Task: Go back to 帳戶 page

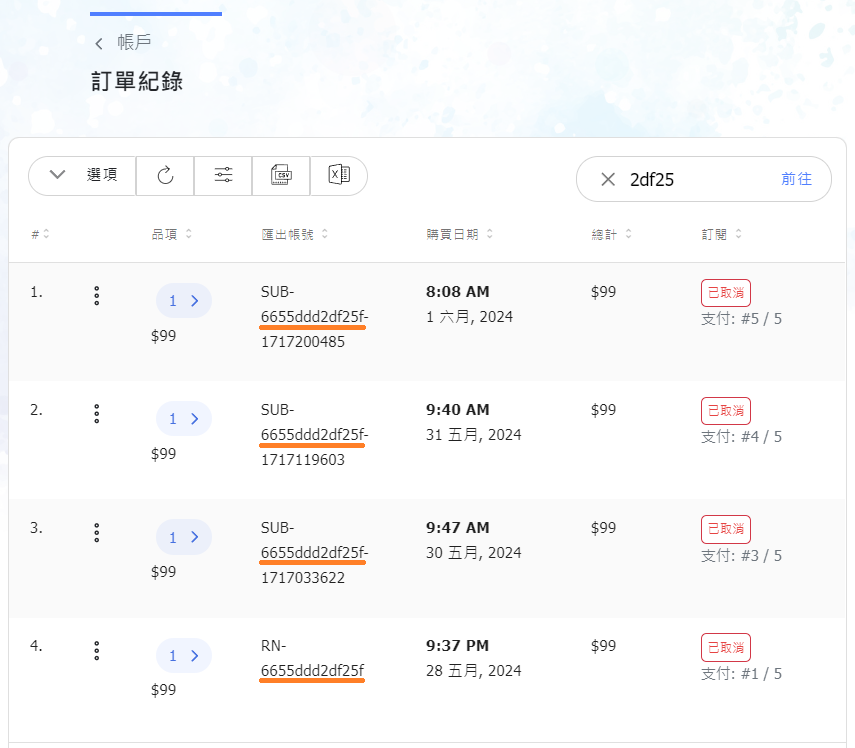Action: [x=123, y=43]
